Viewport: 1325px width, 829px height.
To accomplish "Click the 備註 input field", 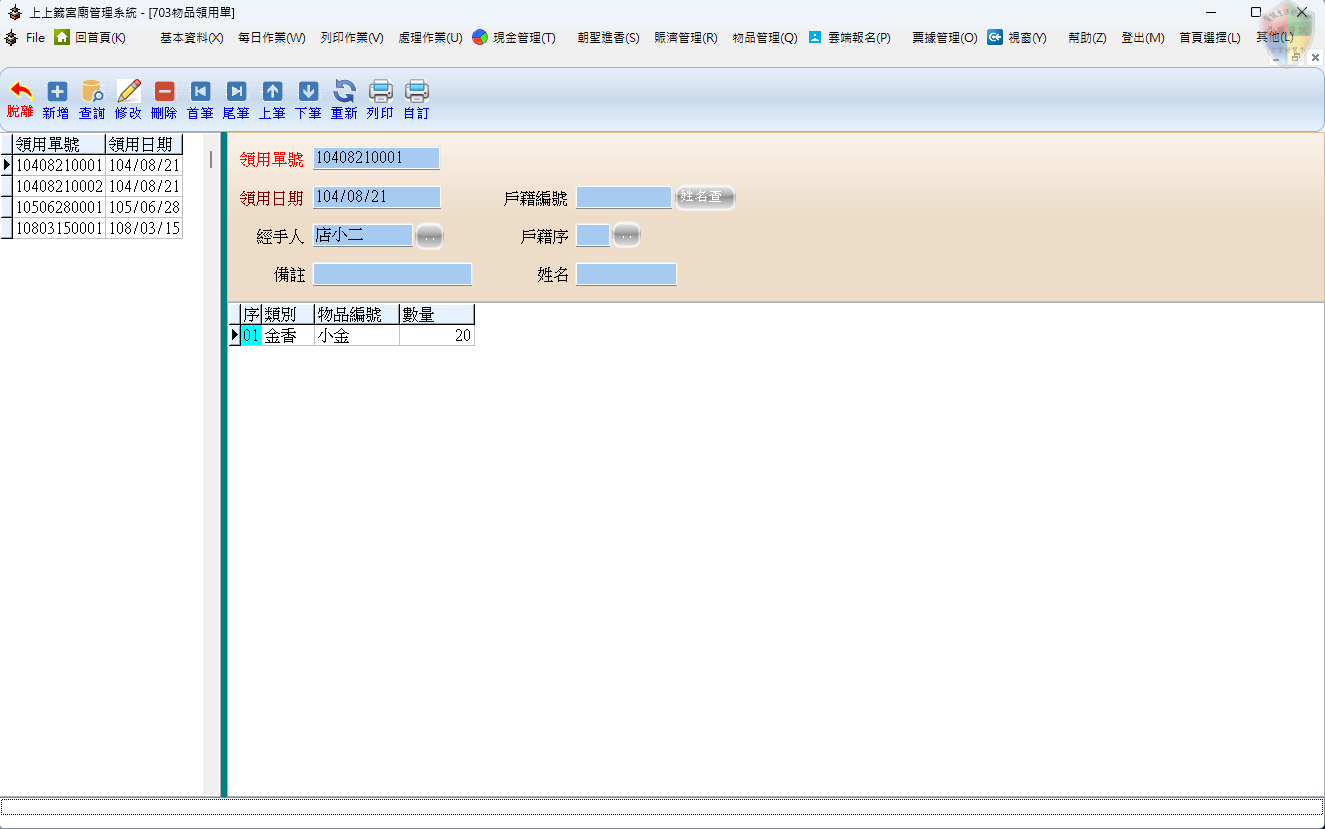I will click(x=392, y=275).
